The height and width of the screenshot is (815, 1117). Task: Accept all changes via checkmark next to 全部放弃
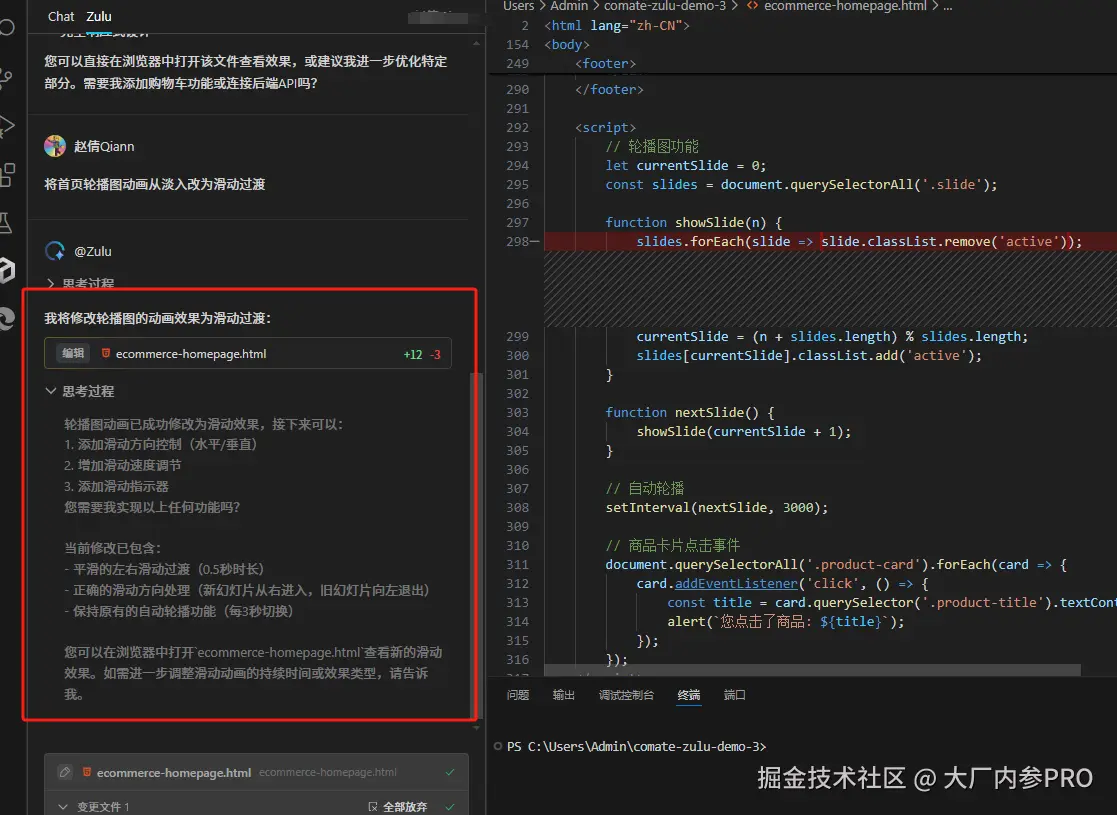coord(450,806)
